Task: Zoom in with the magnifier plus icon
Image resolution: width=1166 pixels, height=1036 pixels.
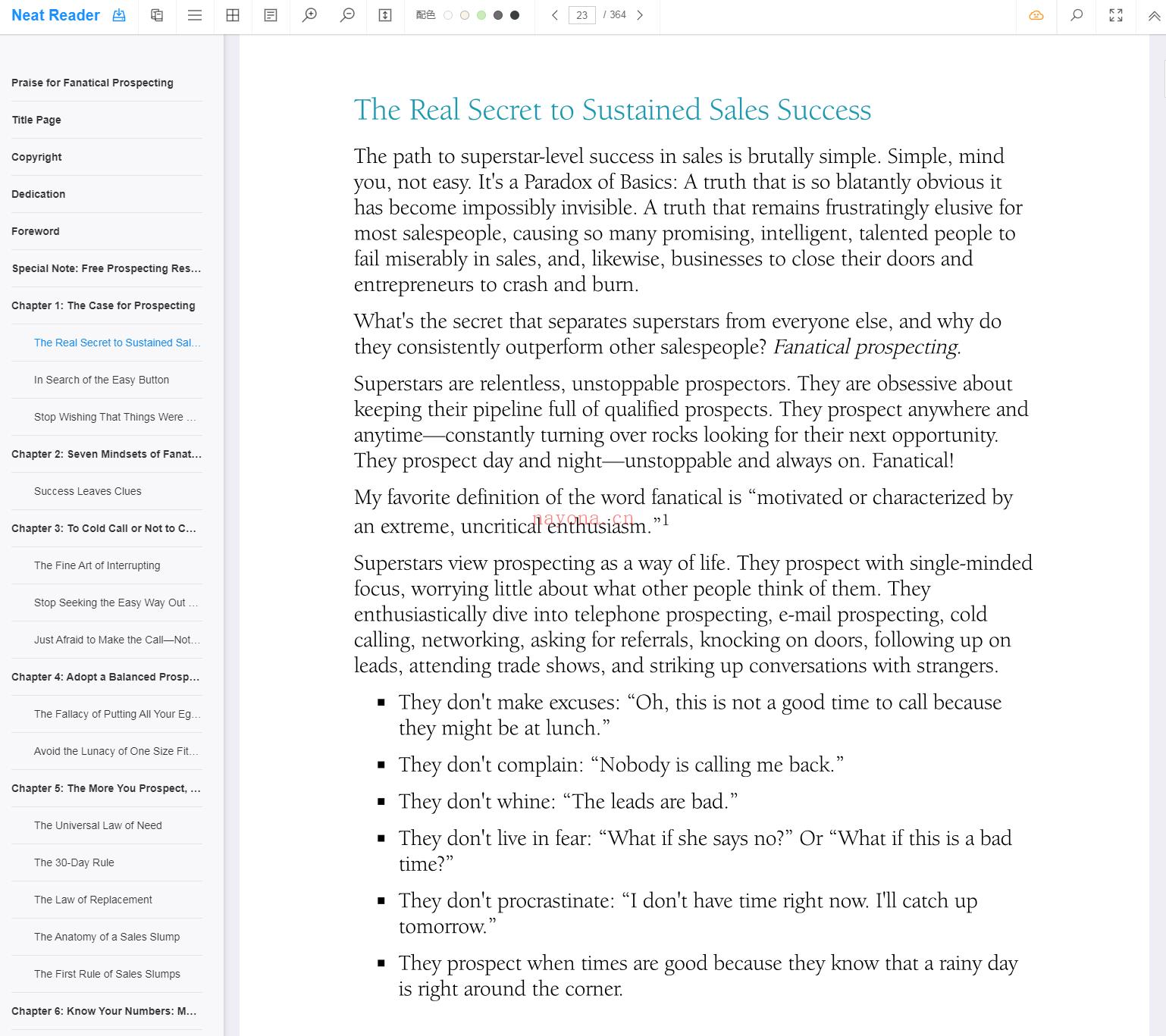Action: tap(309, 15)
